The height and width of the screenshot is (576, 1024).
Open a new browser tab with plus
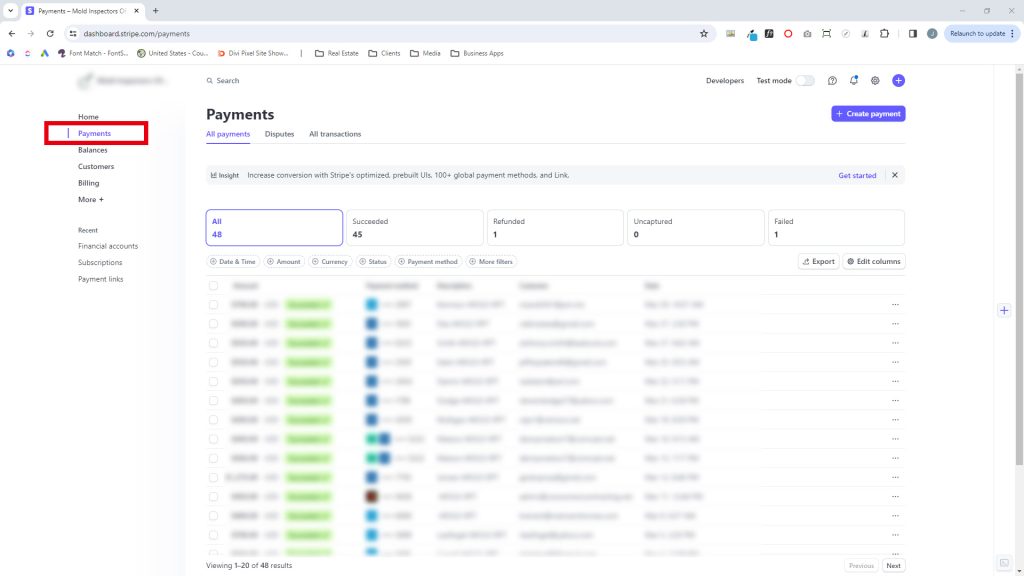coord(155,10)
